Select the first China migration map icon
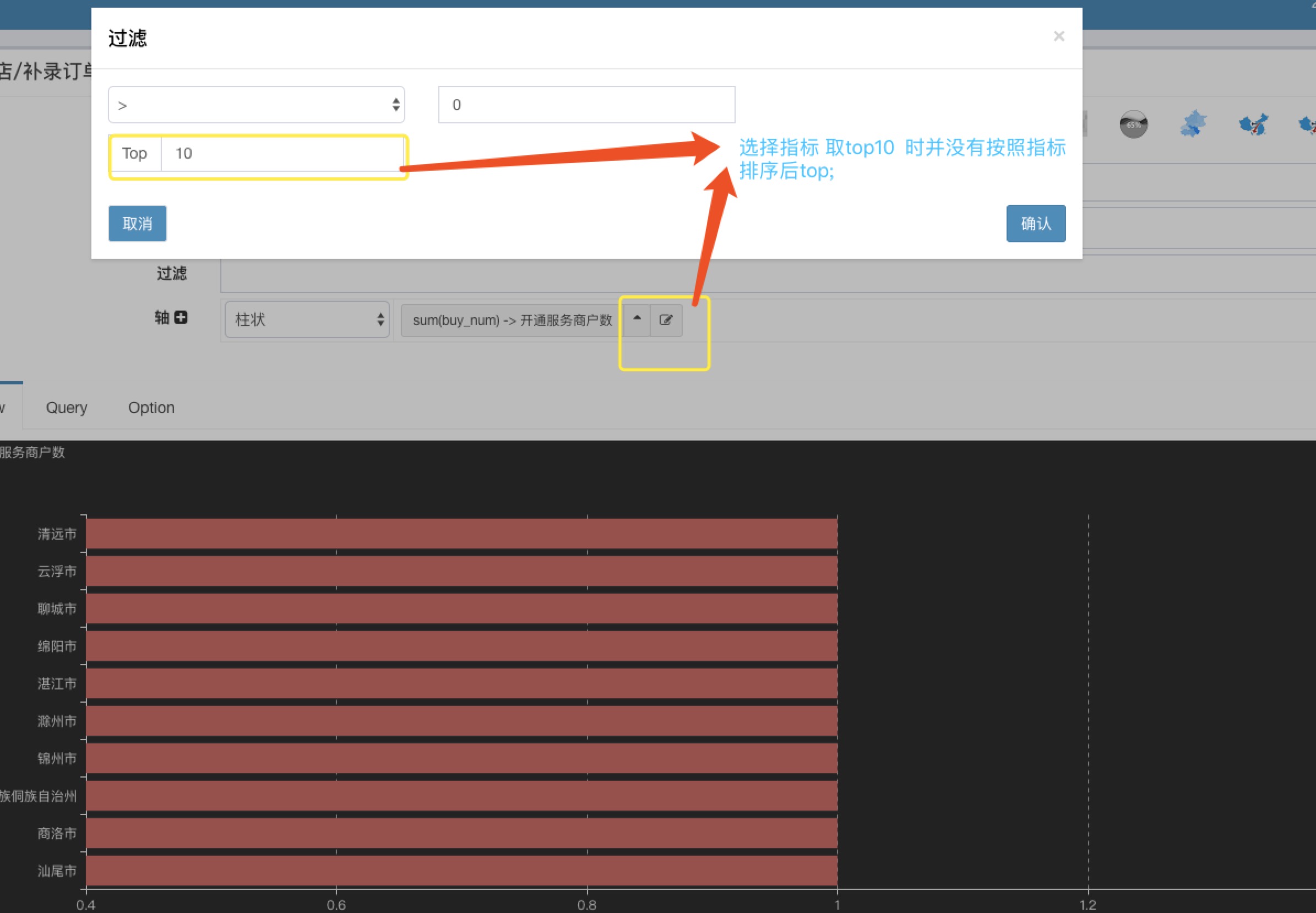The image size is (1316, 913). point(1253,123)
